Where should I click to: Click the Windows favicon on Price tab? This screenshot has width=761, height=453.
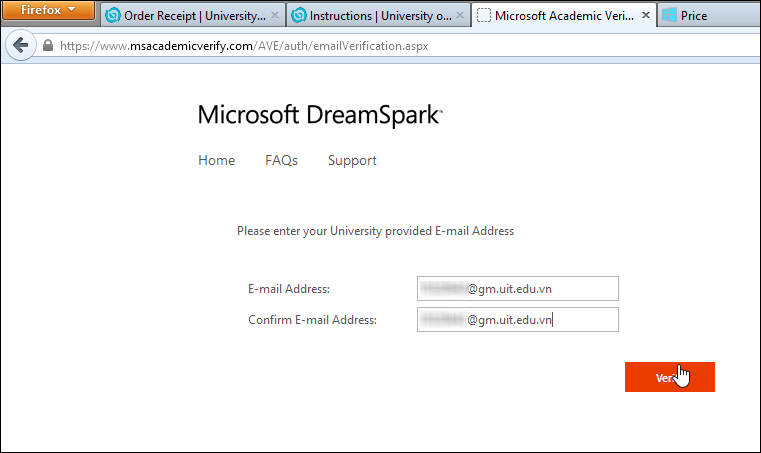(669, 16)
